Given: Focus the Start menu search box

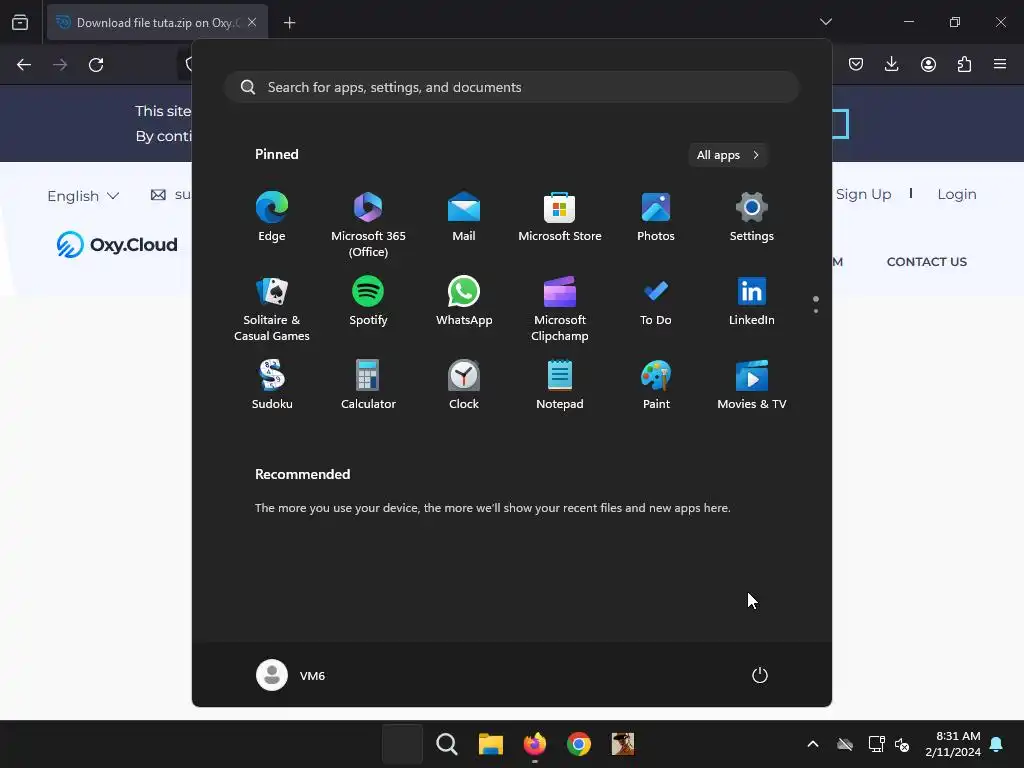Looking at the screenshot, I should click(512, 87).
